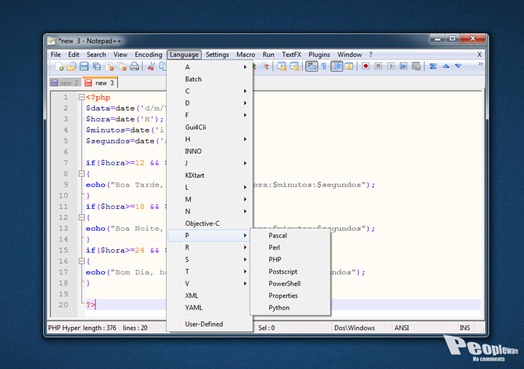Expand the H languages submenu
Image resolution: width=524 pixels, height=369 pixels.
click(x=210, y=139)
